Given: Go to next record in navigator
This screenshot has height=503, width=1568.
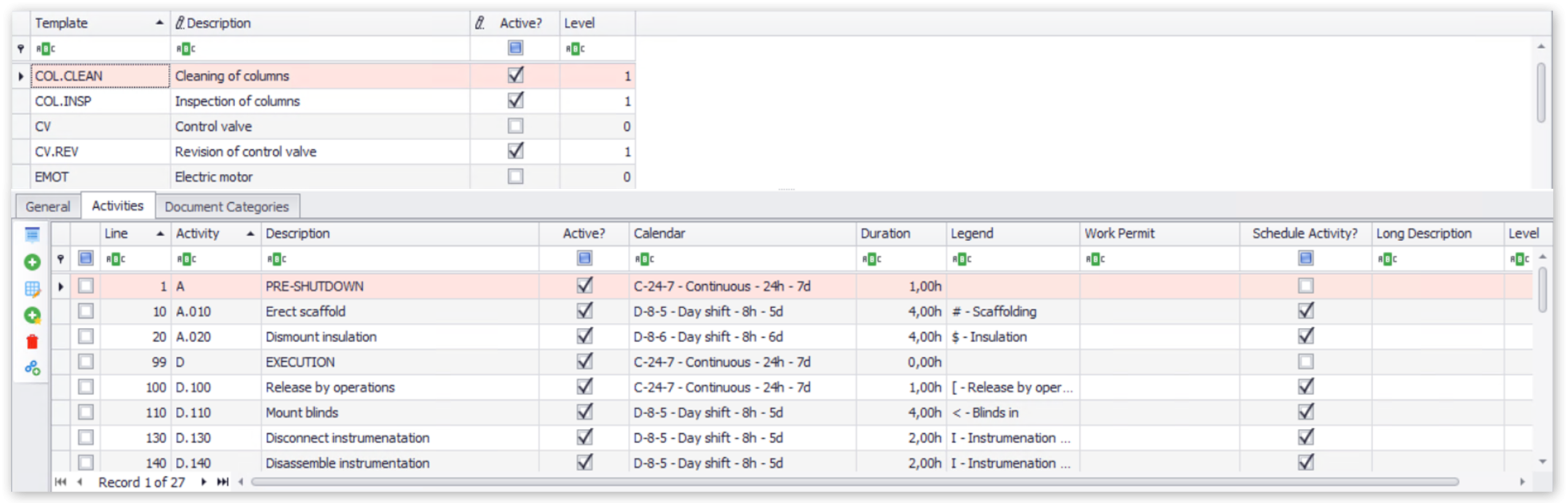Looking at the screenshot, I should 204,482.
